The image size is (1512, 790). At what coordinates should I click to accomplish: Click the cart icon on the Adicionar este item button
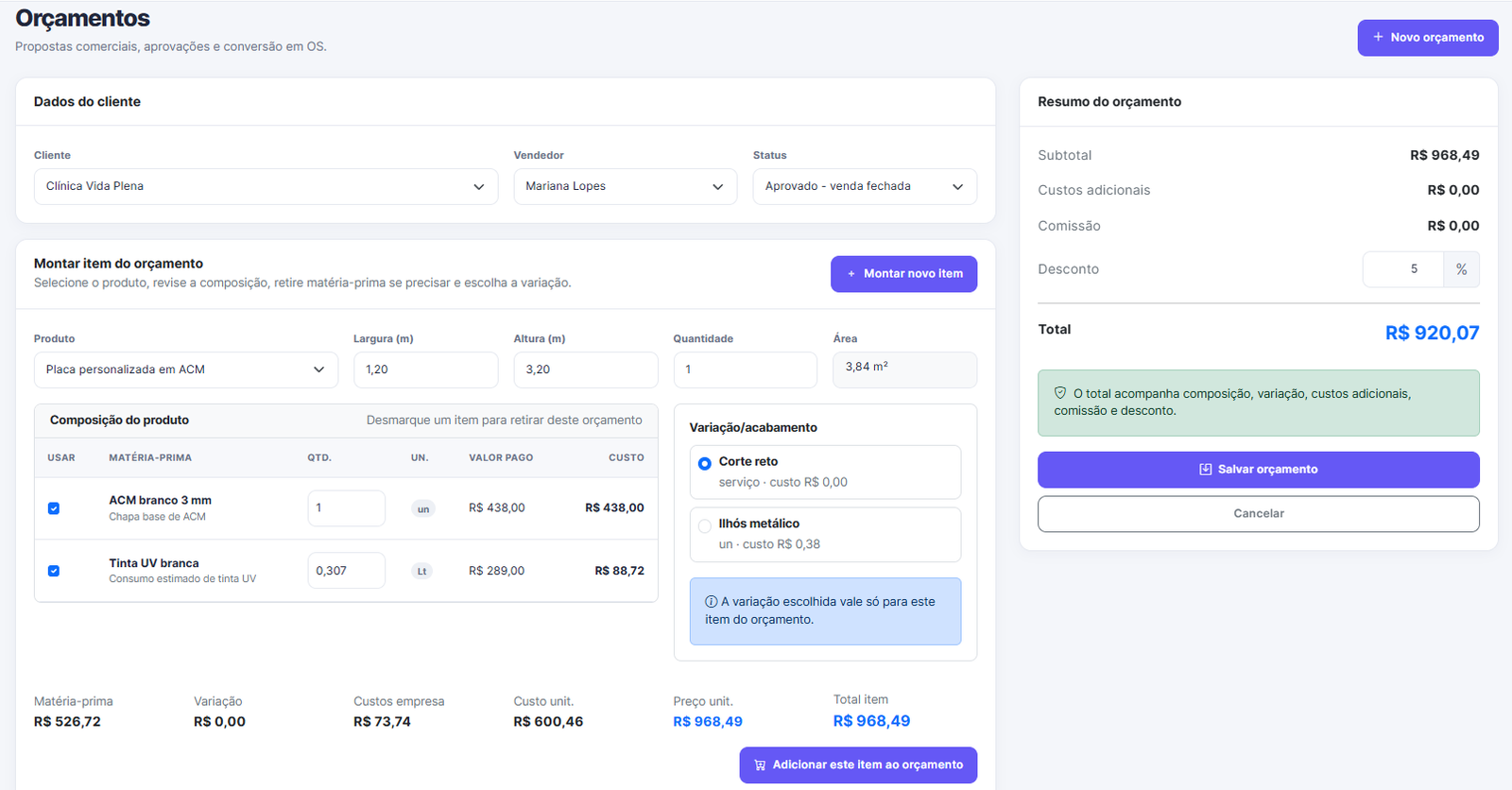760,765
